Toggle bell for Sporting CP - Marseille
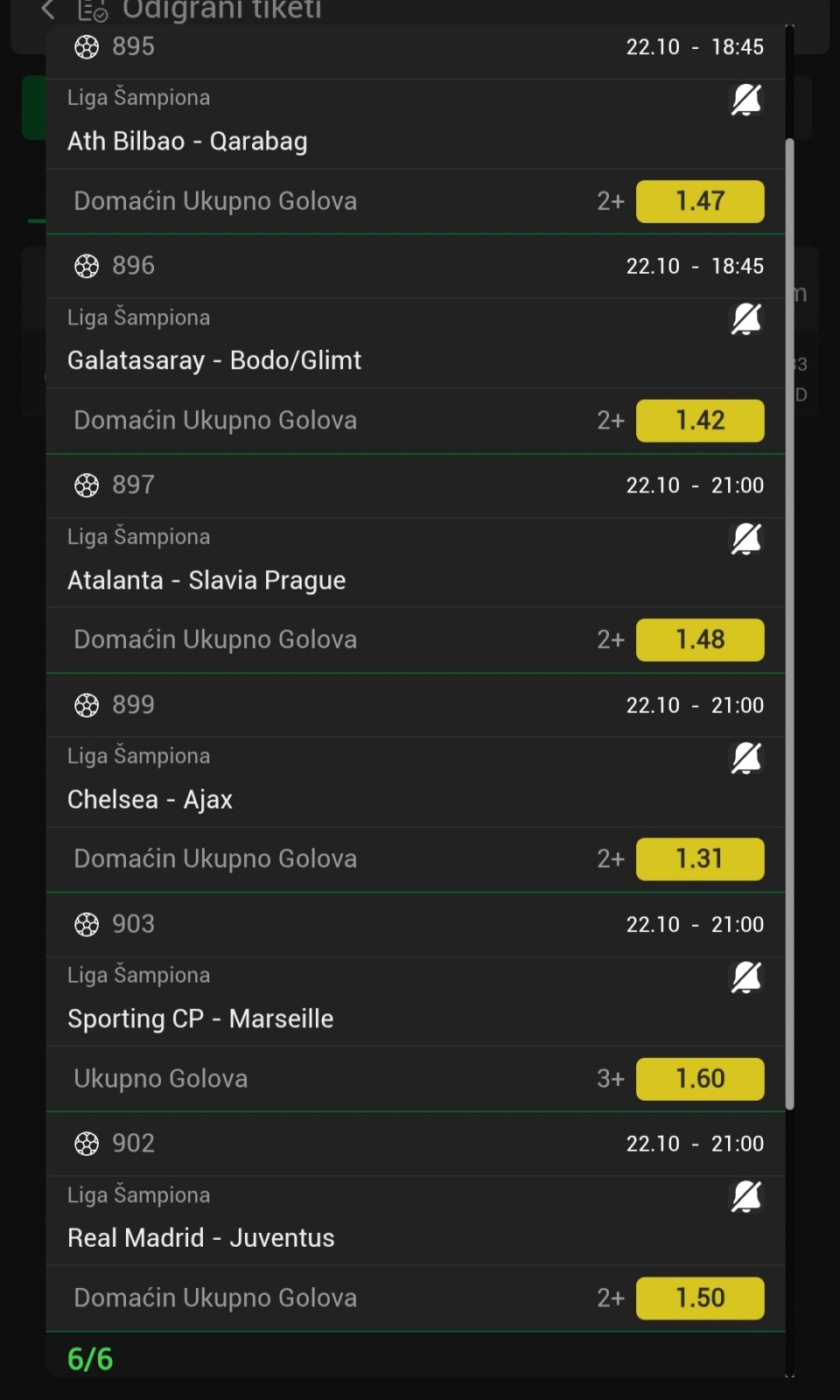The image size is (840, 1400). 745,977
